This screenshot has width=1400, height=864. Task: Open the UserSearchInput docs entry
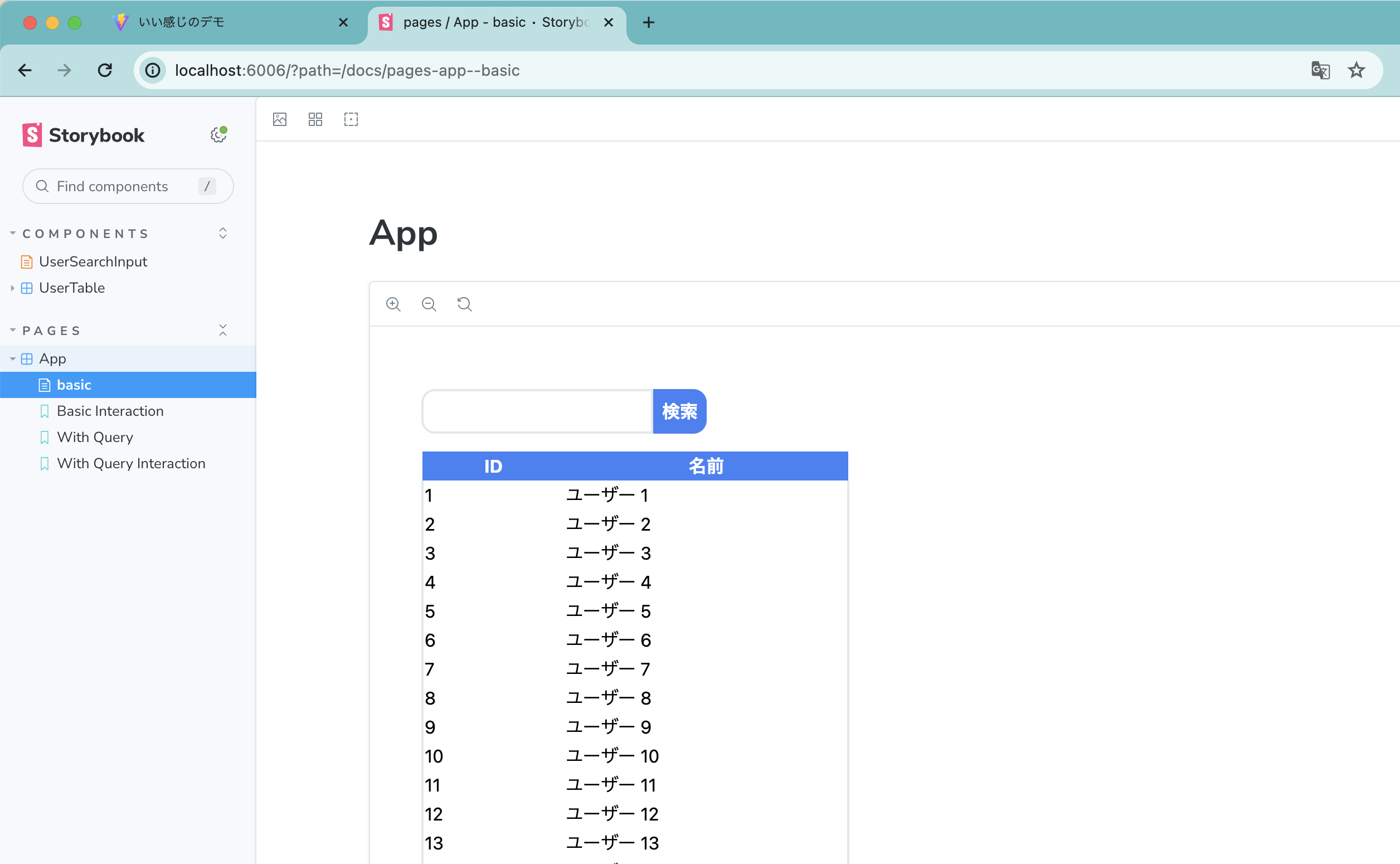point(93,262)
